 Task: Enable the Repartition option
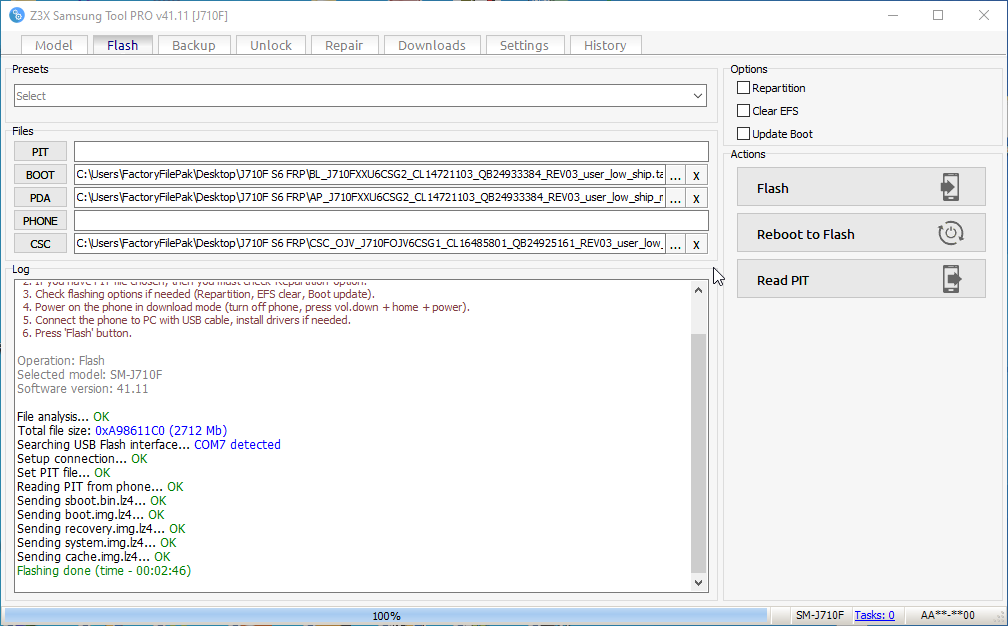tap(743, 87)
